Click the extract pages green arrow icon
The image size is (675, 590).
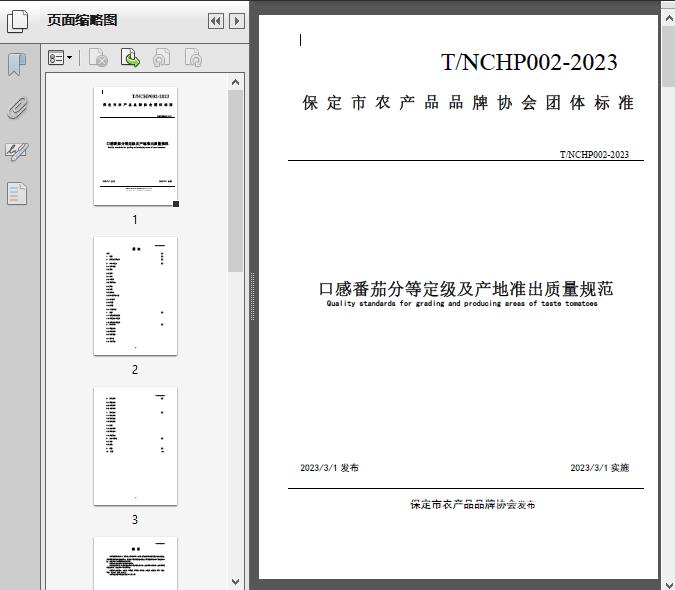pos(130,58)
